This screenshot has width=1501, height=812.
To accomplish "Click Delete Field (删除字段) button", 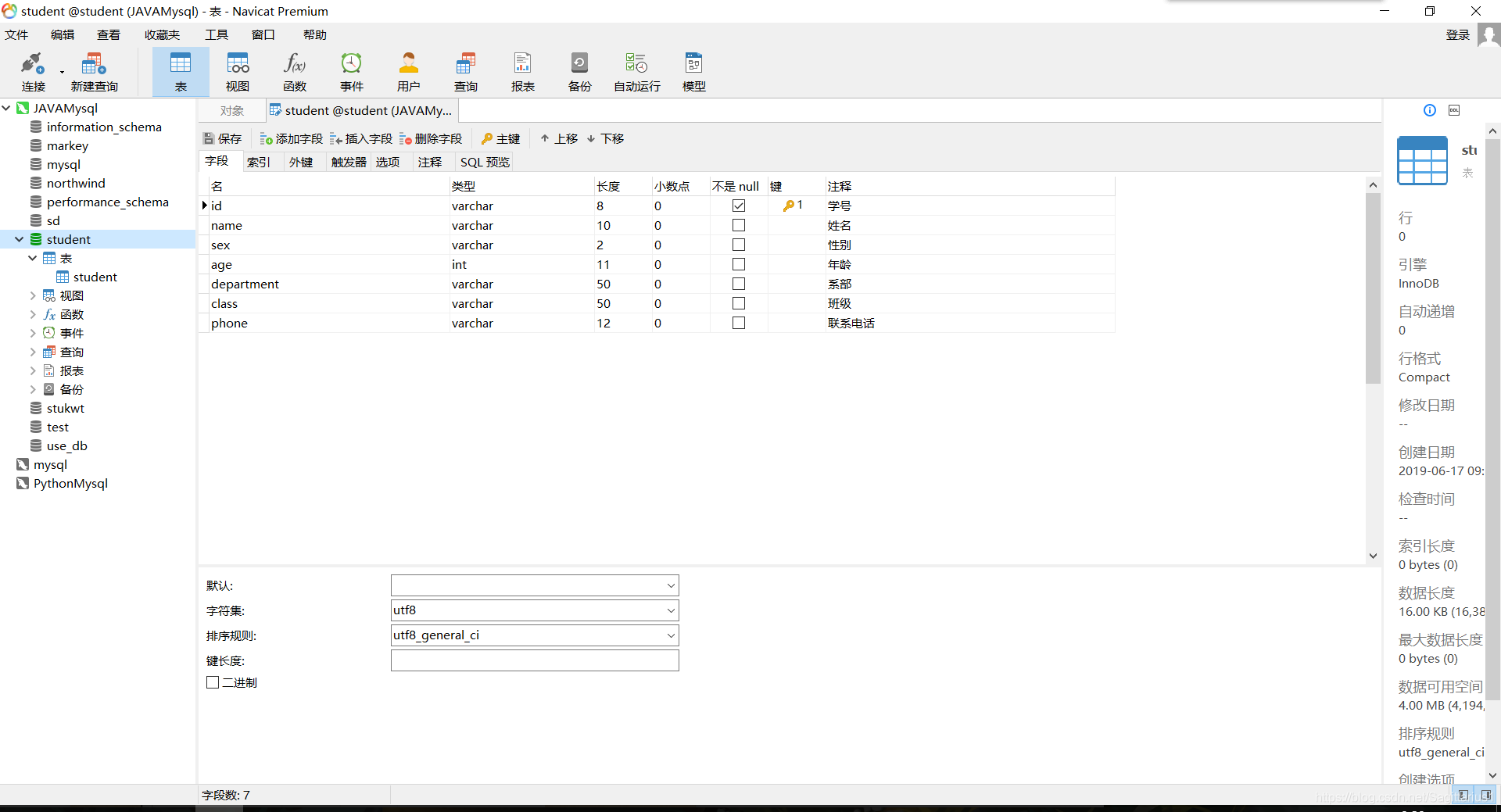I will (431, 138).
